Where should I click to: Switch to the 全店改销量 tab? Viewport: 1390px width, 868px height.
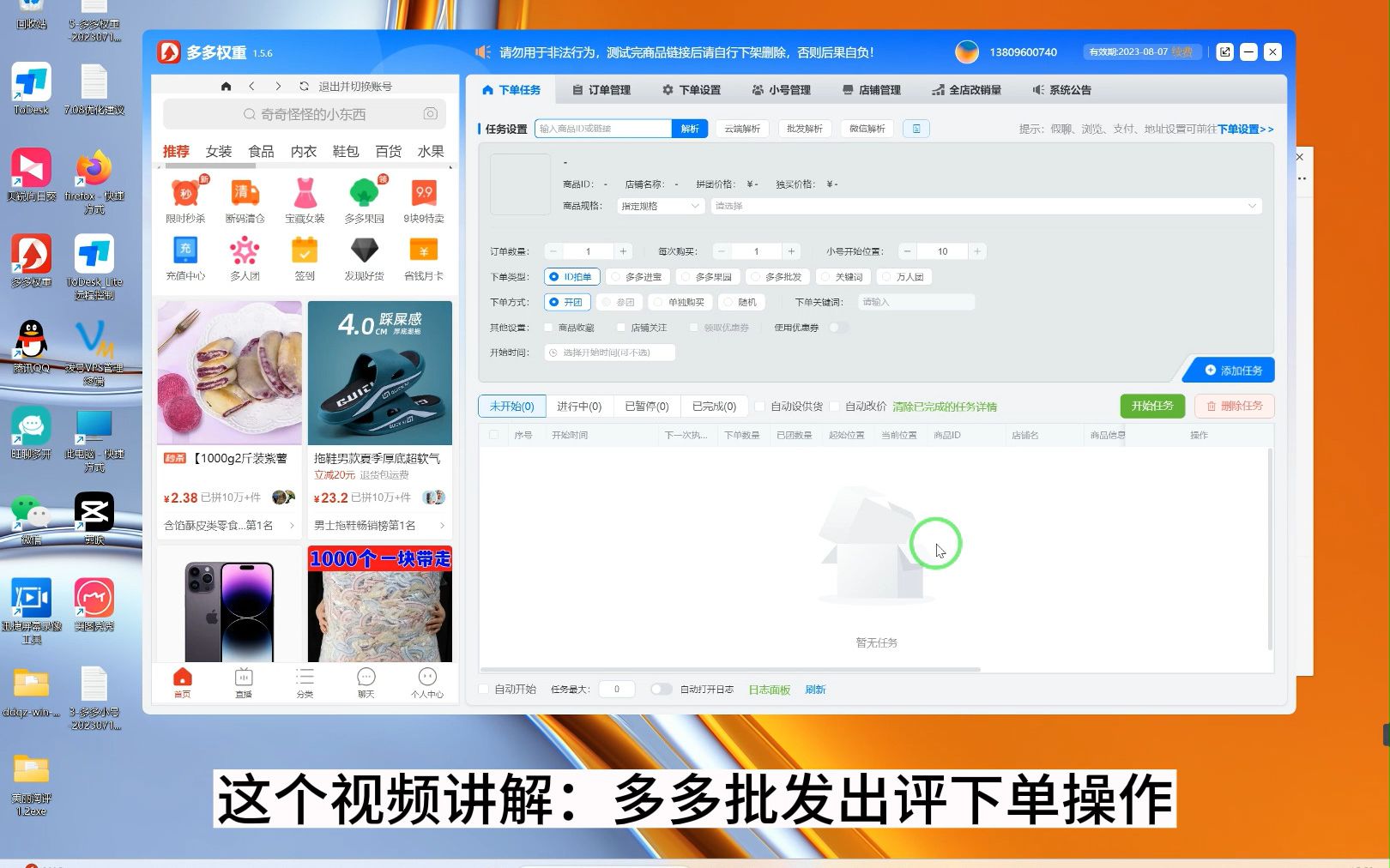[966, 90]
